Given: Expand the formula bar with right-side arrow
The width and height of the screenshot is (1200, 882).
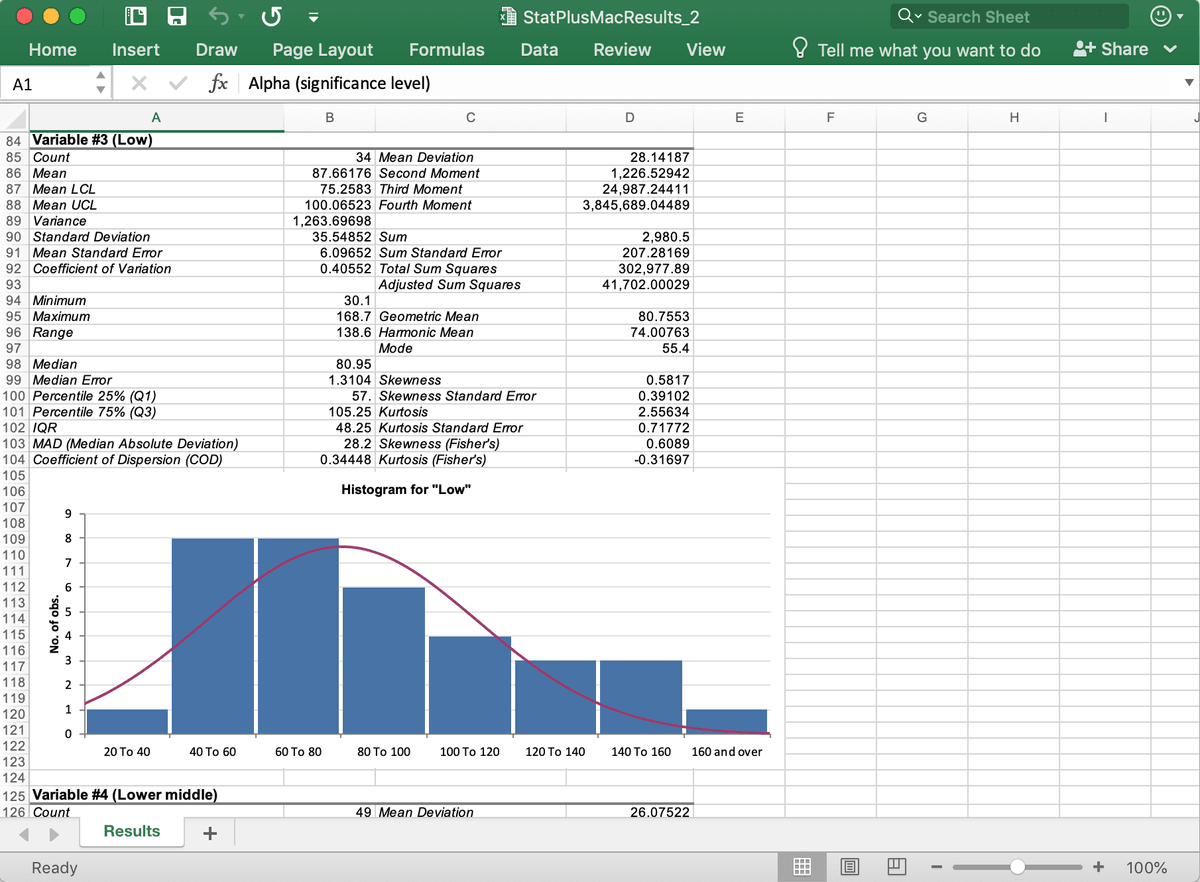Looking at the screenshot, I should [1188, 84].
